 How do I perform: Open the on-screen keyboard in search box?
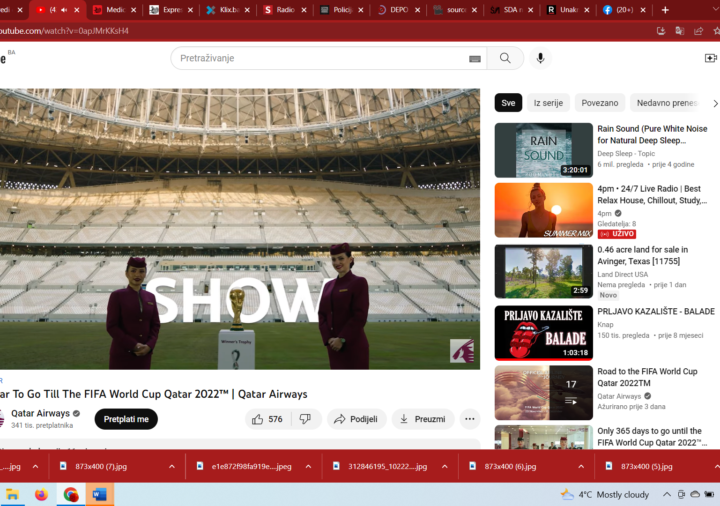tap(474, 59)
